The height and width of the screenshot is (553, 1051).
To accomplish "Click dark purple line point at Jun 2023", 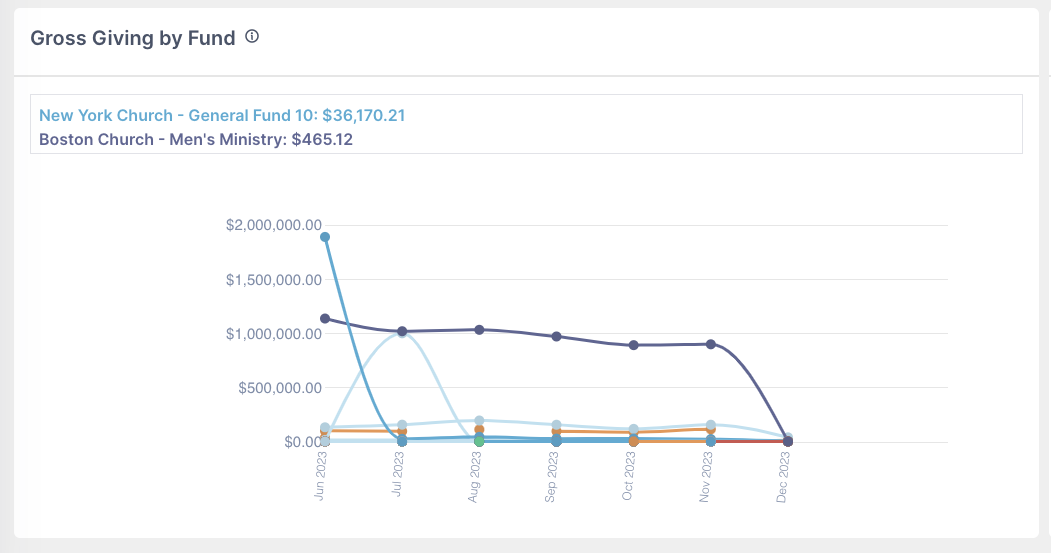I will (325, 318).
